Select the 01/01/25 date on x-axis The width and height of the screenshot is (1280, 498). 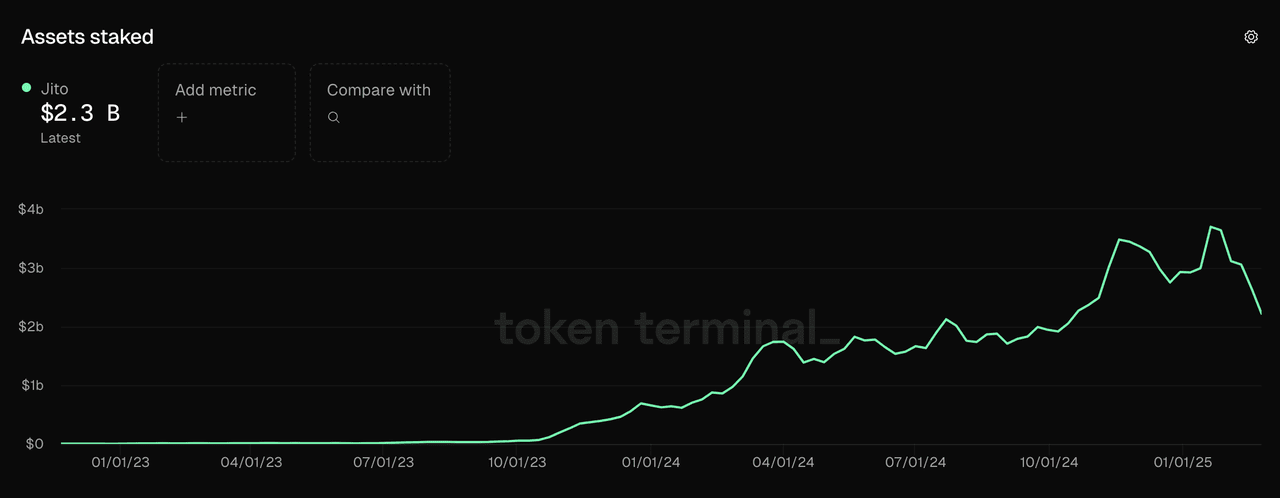pyautogui.click(x=1181, y=463)
